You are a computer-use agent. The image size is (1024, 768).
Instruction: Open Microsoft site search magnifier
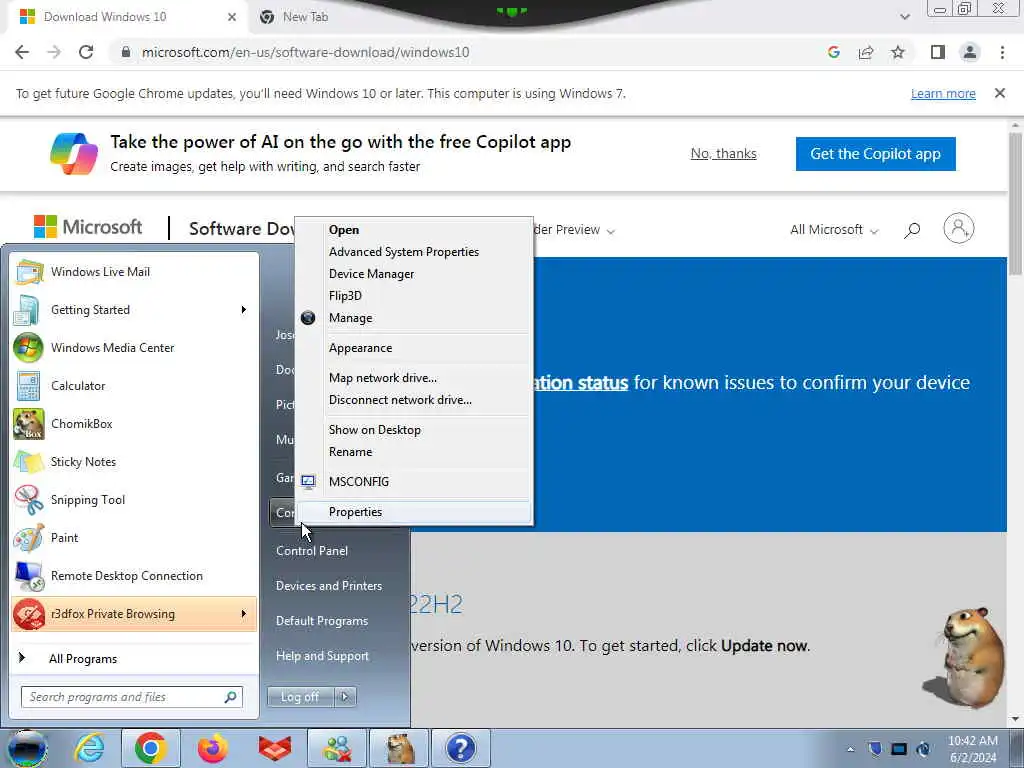[x=912, y=229]
